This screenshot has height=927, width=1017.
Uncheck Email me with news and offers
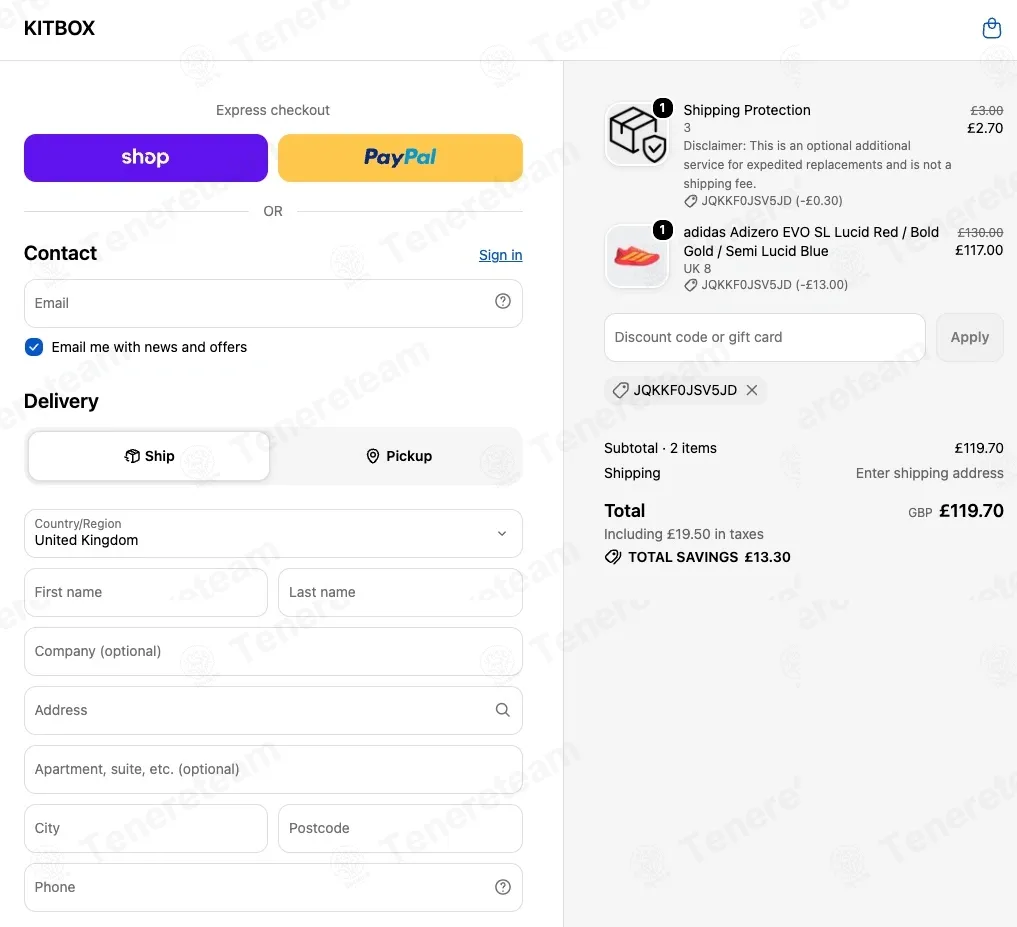point(34,347)
